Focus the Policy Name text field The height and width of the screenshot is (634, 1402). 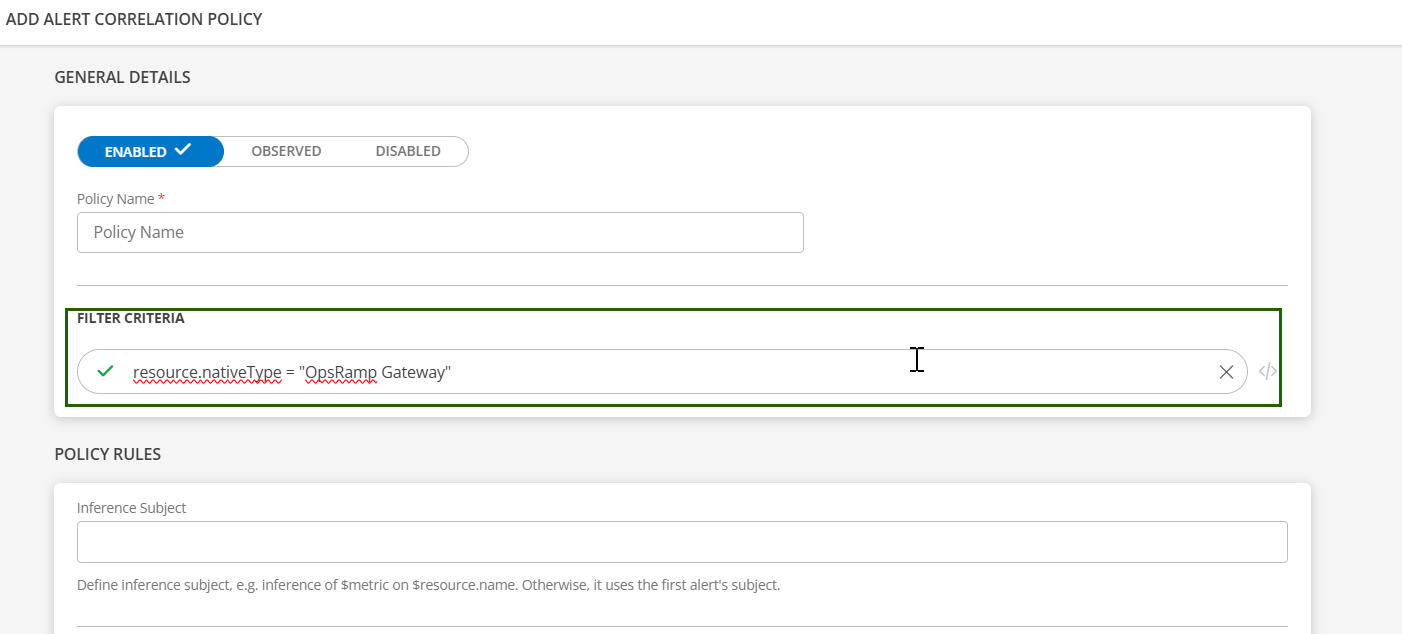point(440,232)
